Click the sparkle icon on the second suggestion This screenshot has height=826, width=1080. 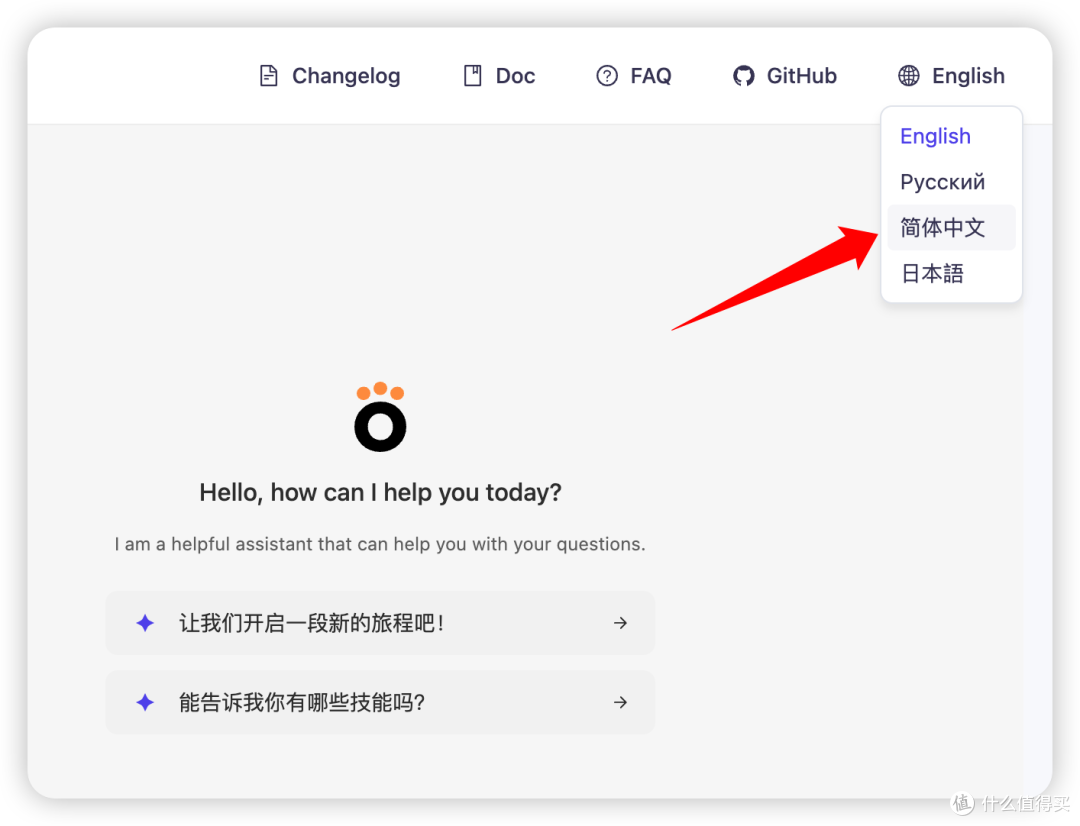tap(145, 702)
